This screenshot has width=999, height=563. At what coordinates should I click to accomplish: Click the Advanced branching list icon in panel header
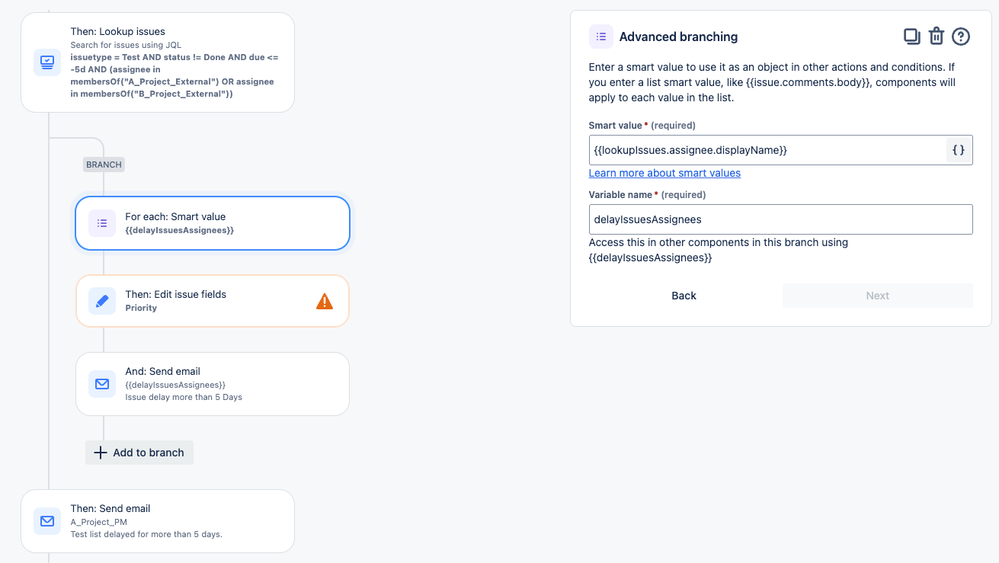point(601,37)
